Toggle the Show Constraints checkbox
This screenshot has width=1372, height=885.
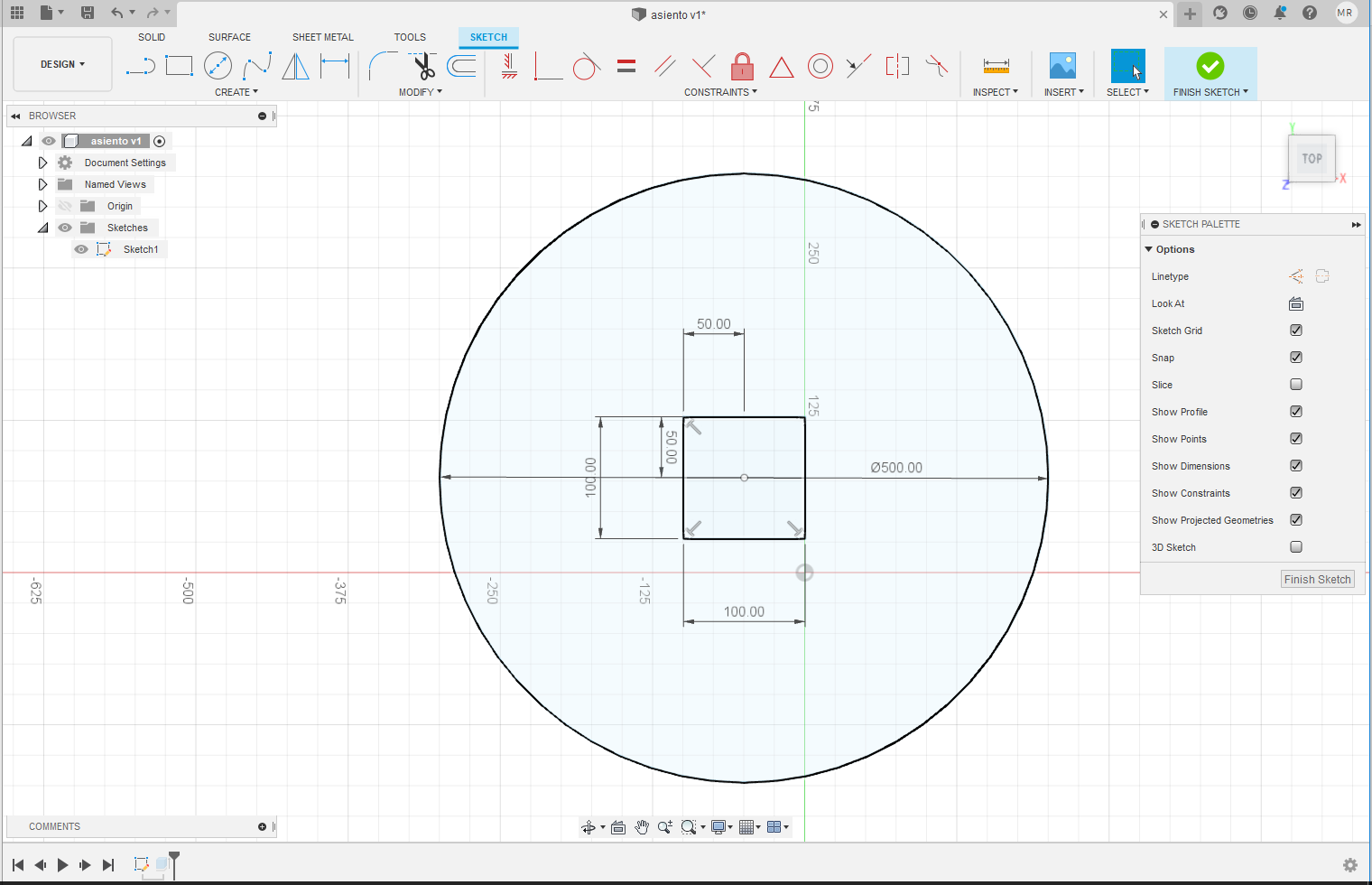[1296, 493]
